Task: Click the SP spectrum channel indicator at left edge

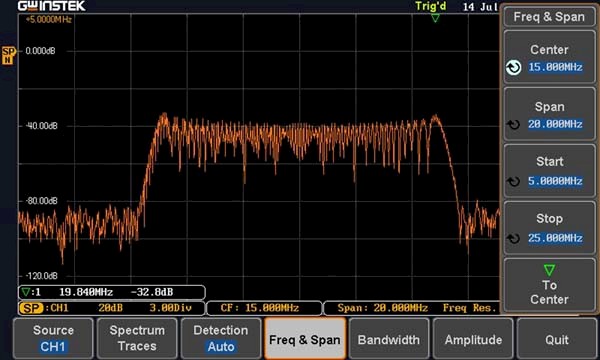Action: coord(8,55)
